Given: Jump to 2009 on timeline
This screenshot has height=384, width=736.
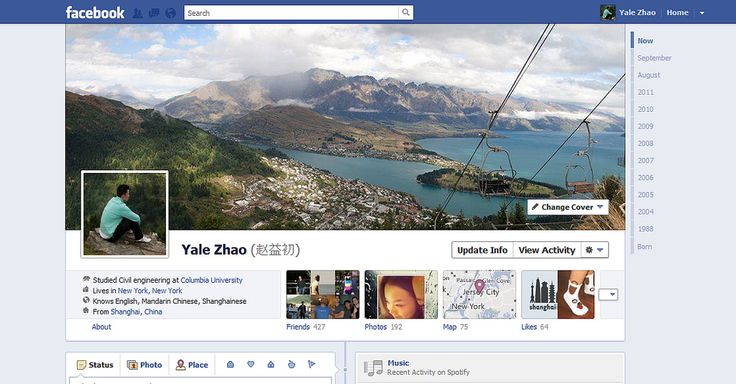Looking at the screenshot, I should [645, 126].
